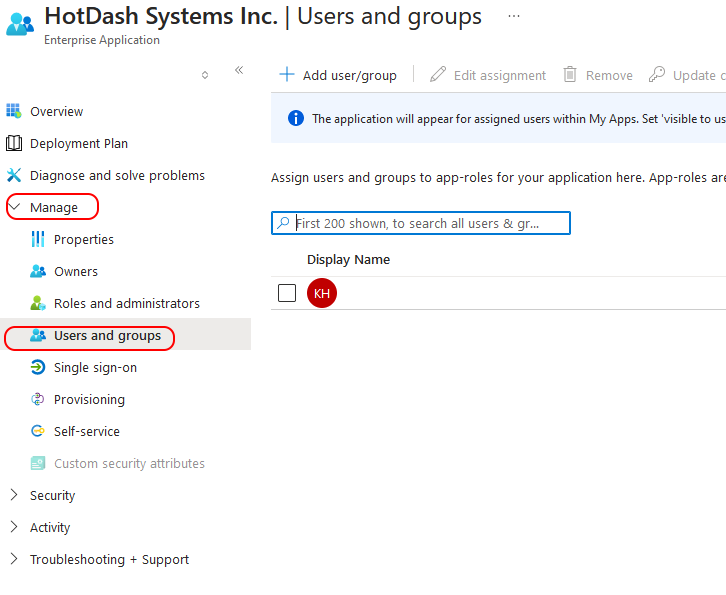Click the trash icon for Remove
This screenshot has height=595, width=726.
570,74
